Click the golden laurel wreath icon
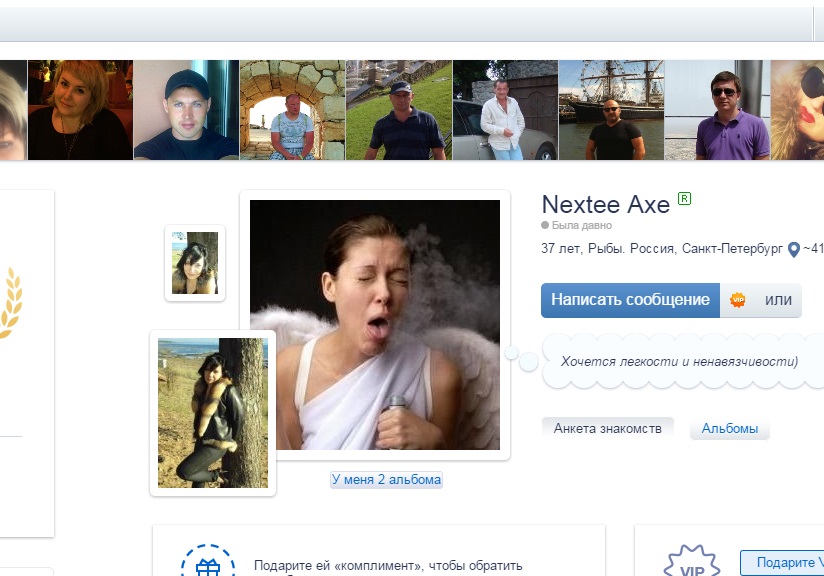The width and height of the screenshot is (824, 576). pos(10,302)
